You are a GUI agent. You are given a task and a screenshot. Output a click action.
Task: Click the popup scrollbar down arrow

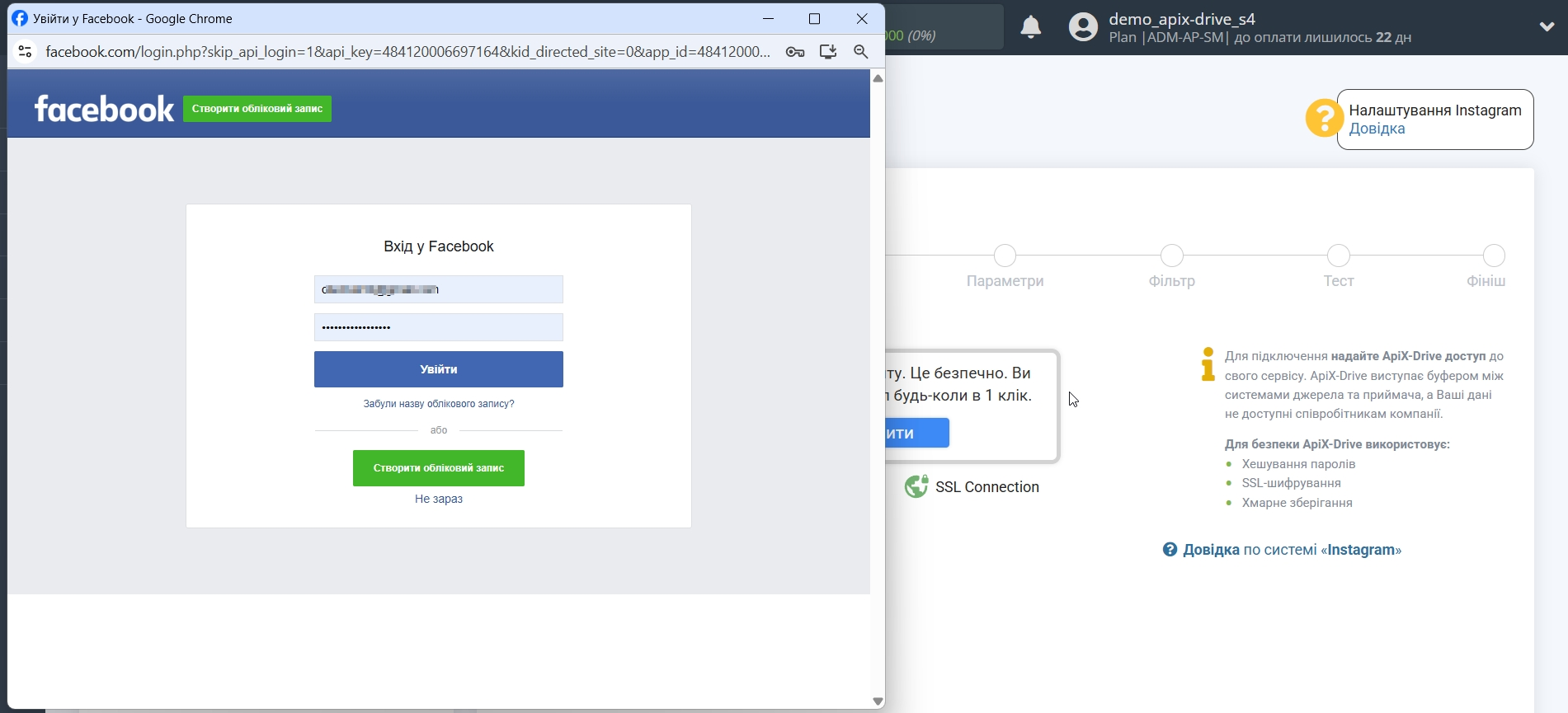coord(878,701)
